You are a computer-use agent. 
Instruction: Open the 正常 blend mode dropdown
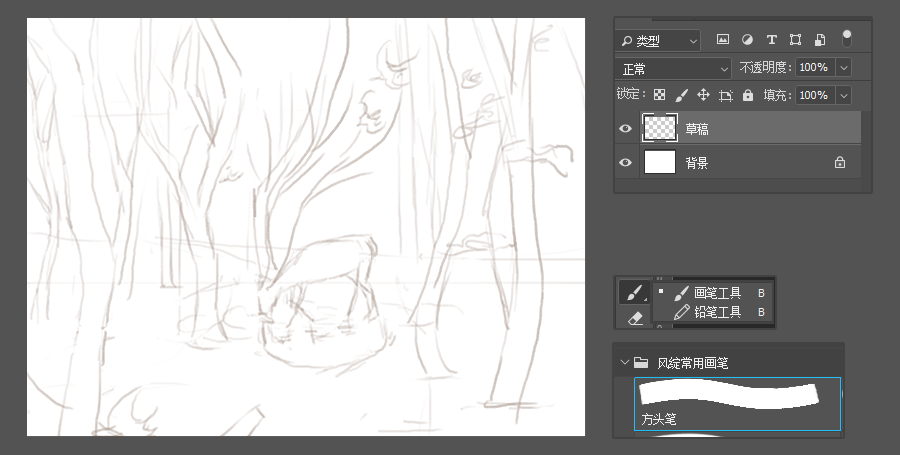[674, 68]
